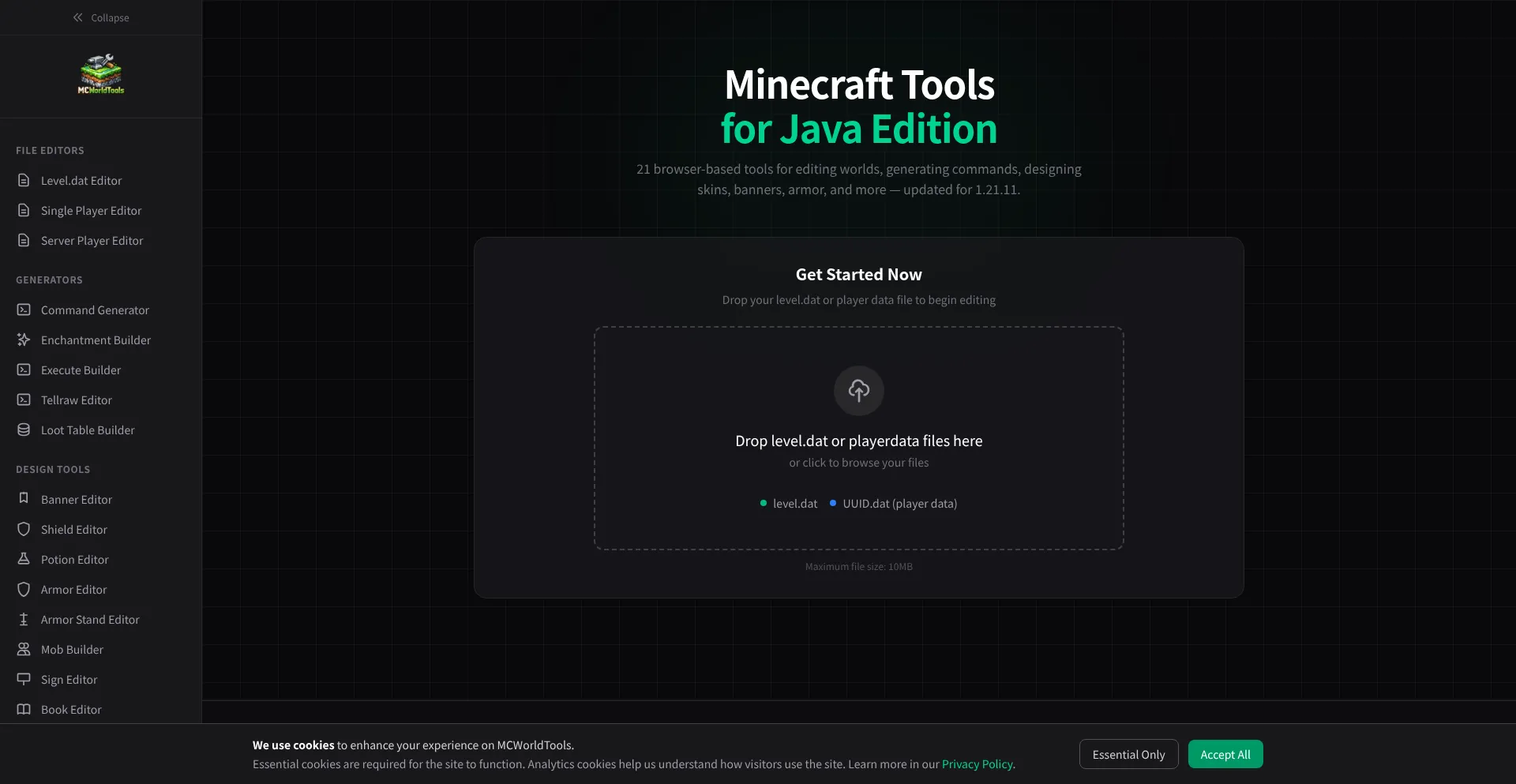This screenshot has width=1516, height=784.
Task: Open Server Player Editor
Action: pyautogui.click(x=101, y=241)
